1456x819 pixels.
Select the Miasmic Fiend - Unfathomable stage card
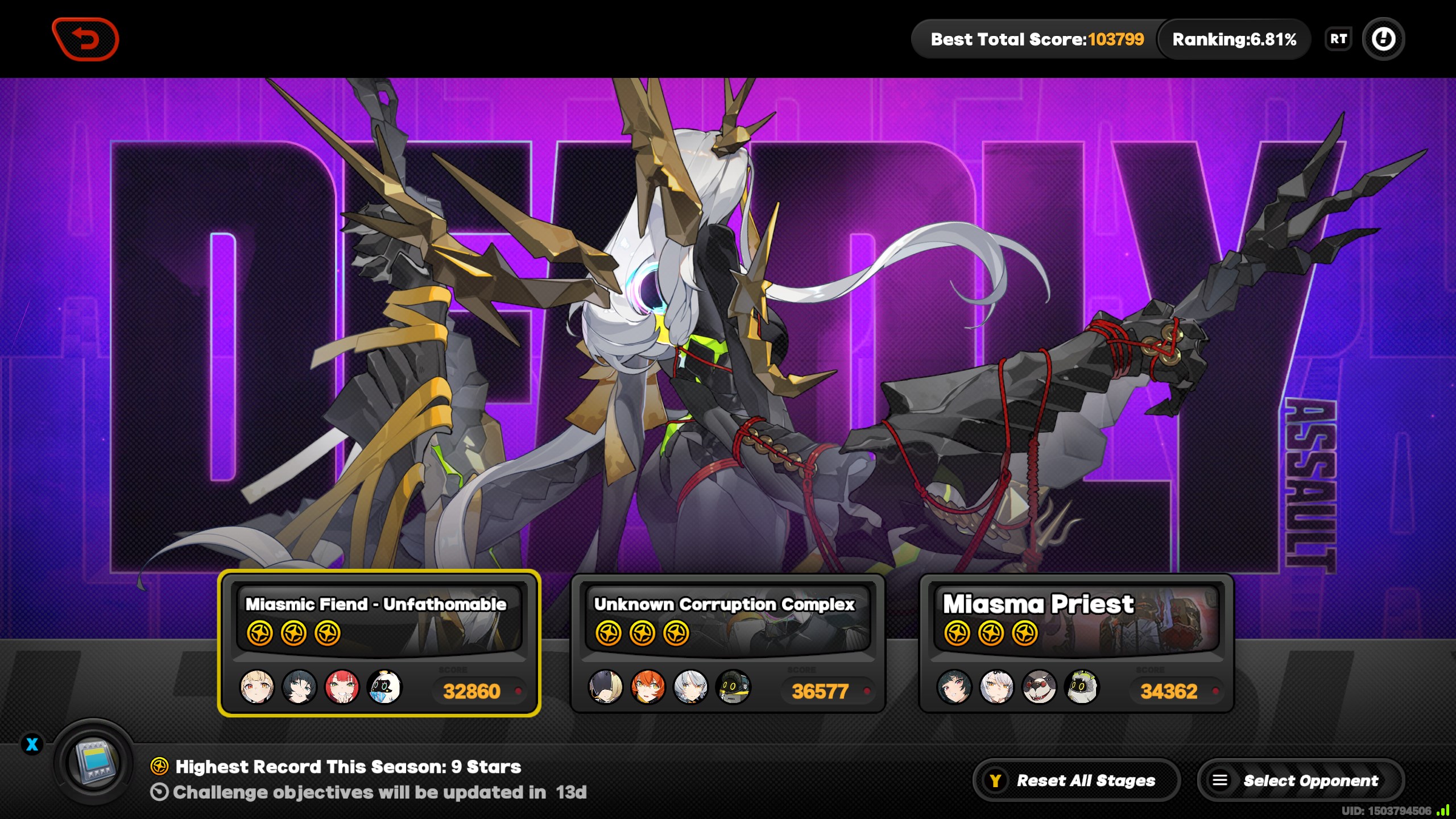click(379, 643)
